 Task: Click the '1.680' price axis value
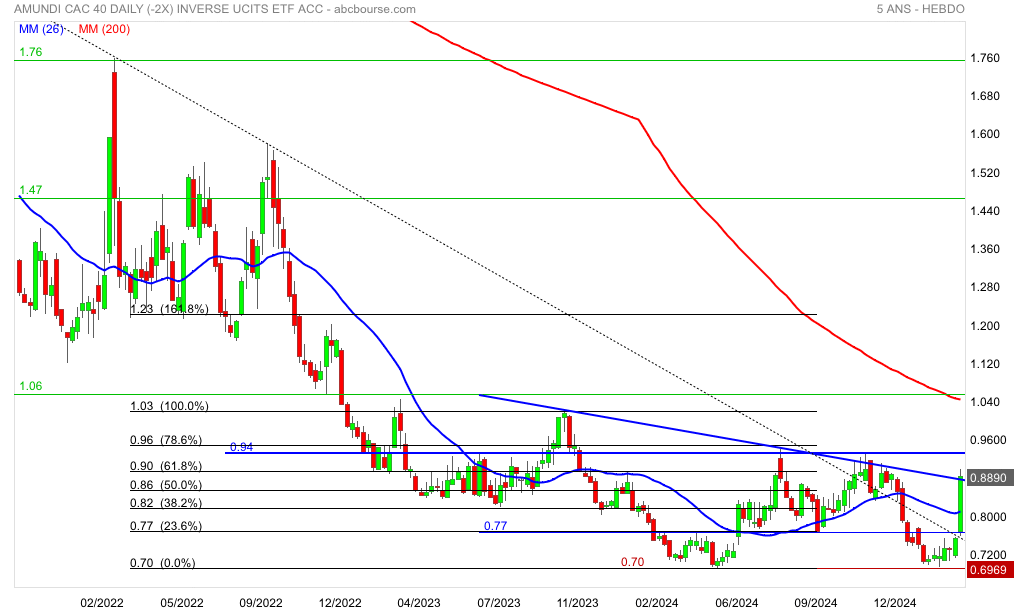[x=985, y=96]
